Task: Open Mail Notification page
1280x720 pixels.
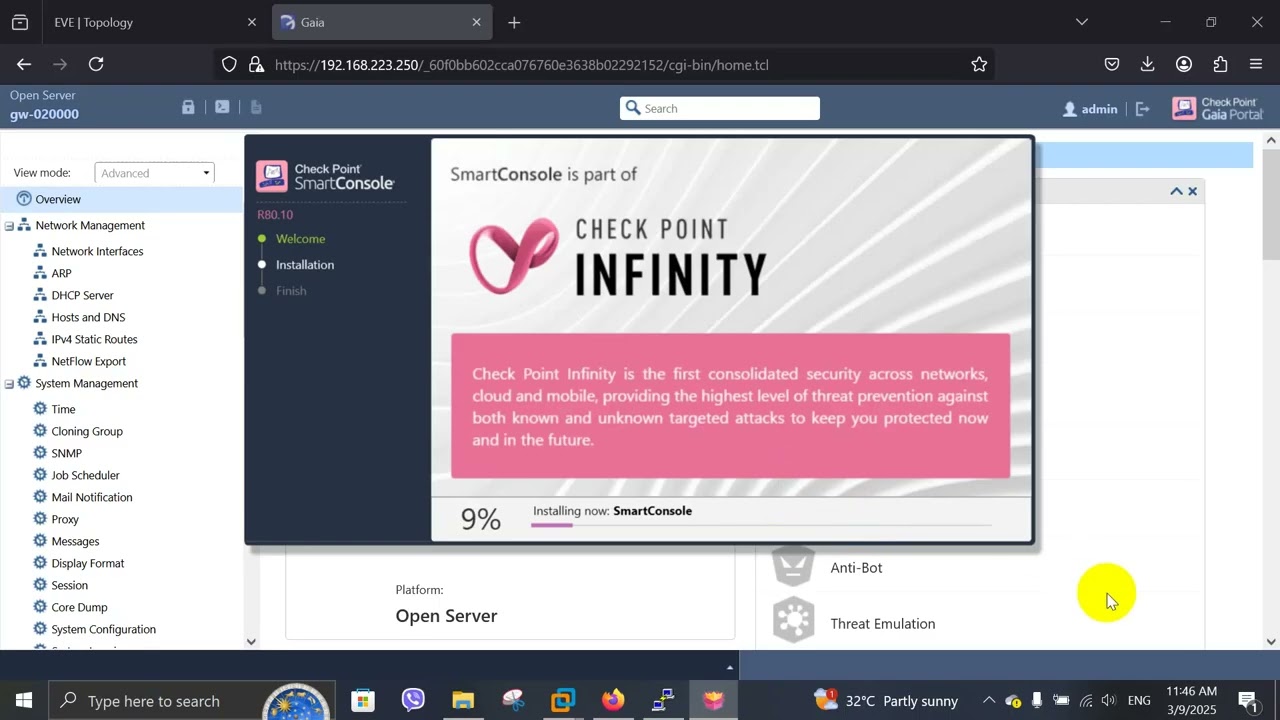Action: [x=91, y=497]
